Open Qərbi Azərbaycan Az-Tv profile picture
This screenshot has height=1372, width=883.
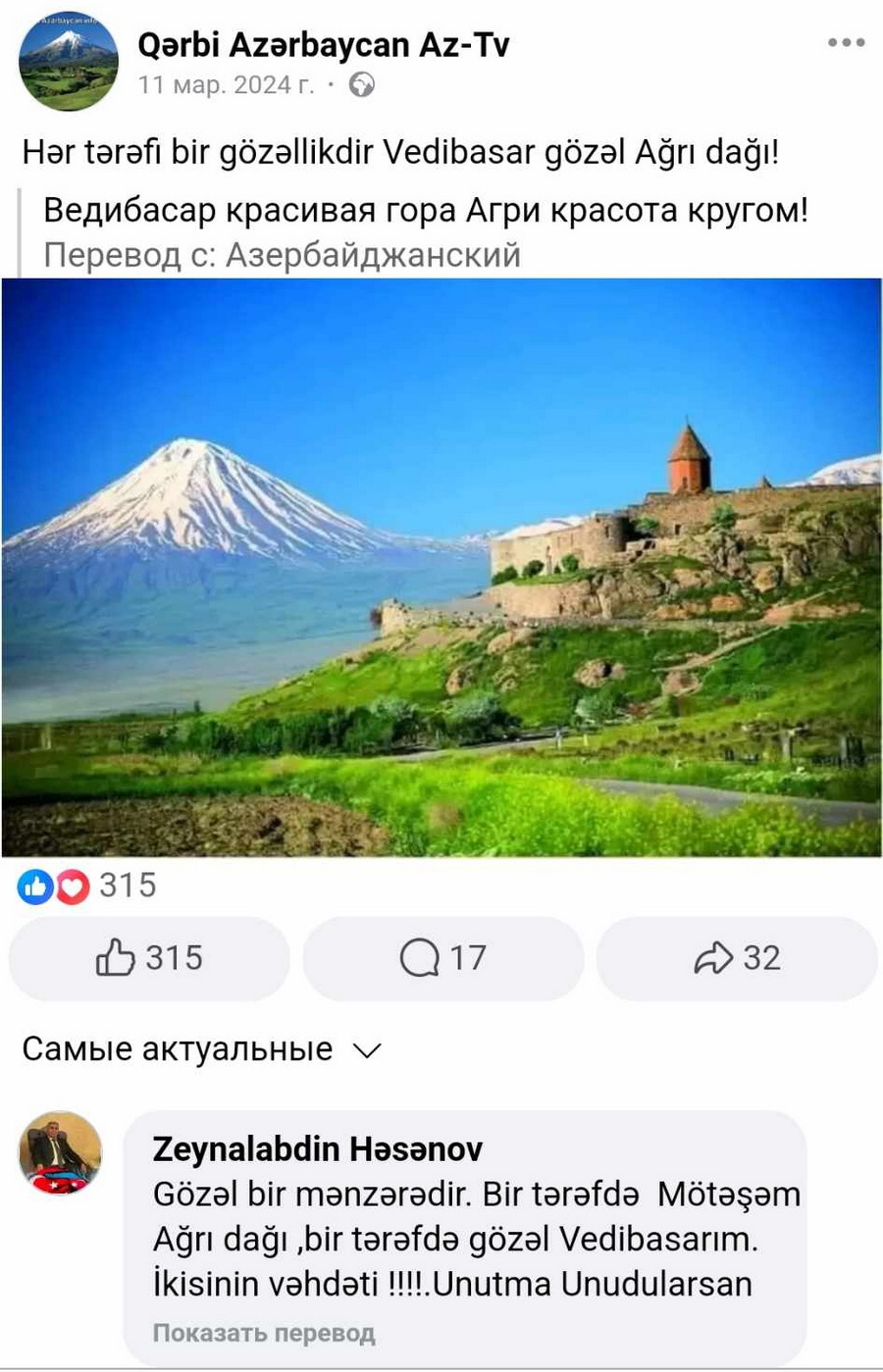tap(68, 62)
